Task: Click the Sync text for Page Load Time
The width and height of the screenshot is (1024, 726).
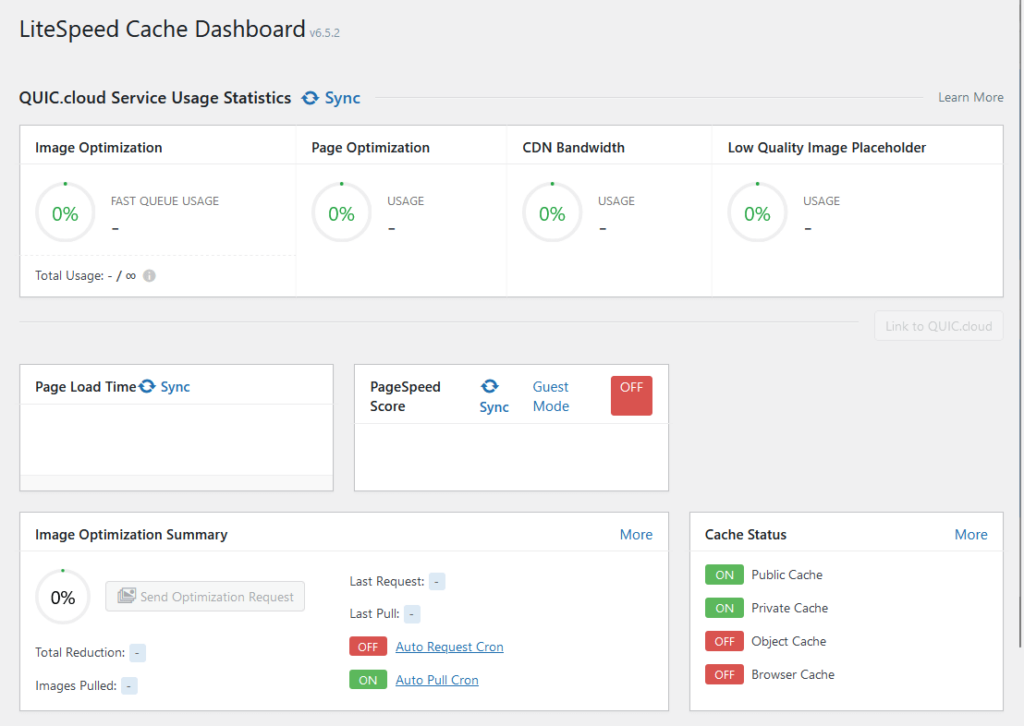Action: click(x=175, y=387)
